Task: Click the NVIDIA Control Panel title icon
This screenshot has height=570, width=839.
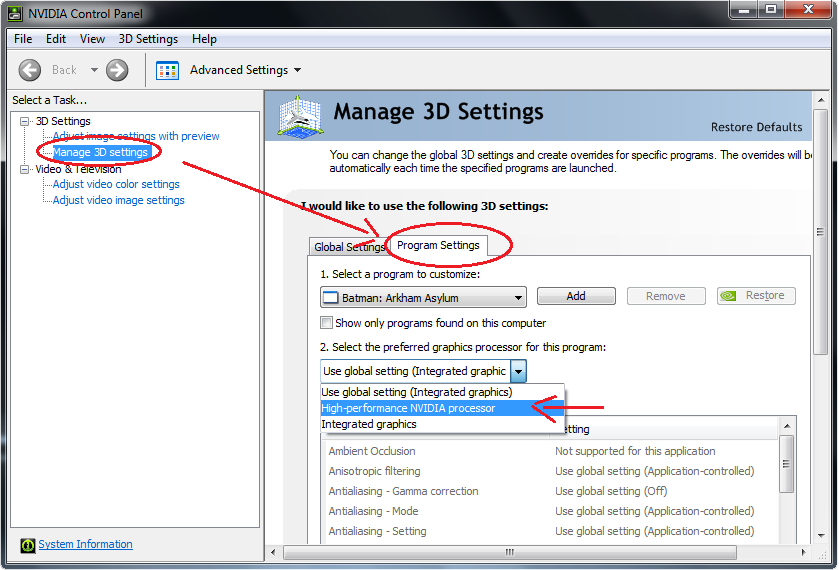Action: tap(15, 13)
